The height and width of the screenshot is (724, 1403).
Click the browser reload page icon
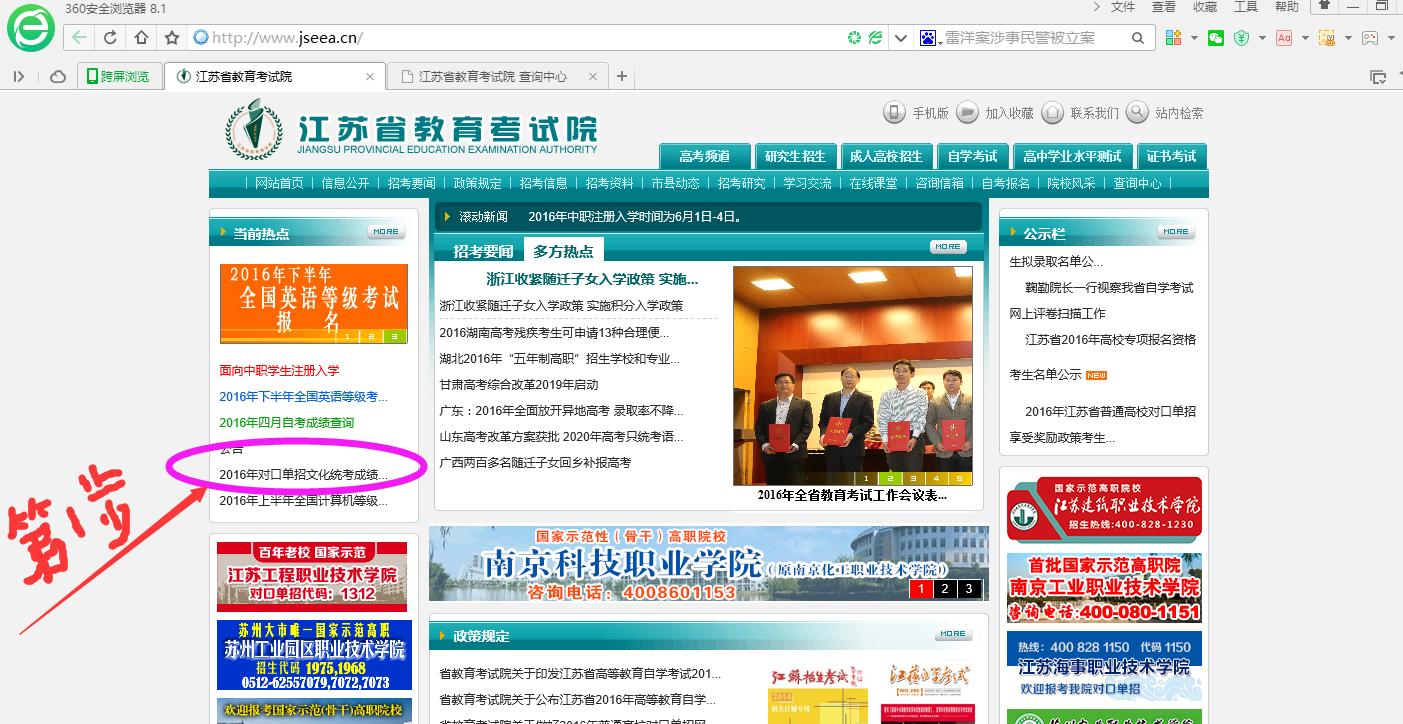110,38
